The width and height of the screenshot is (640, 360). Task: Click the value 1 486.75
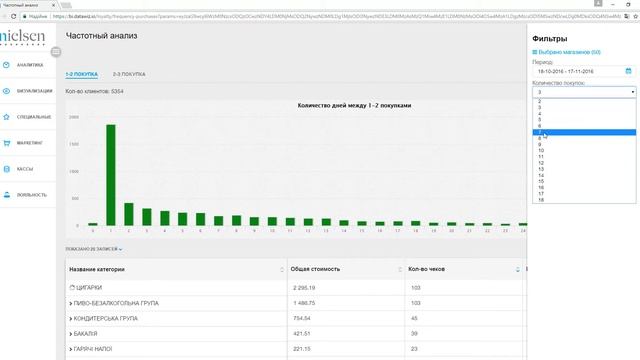click(x=304, y=303)
